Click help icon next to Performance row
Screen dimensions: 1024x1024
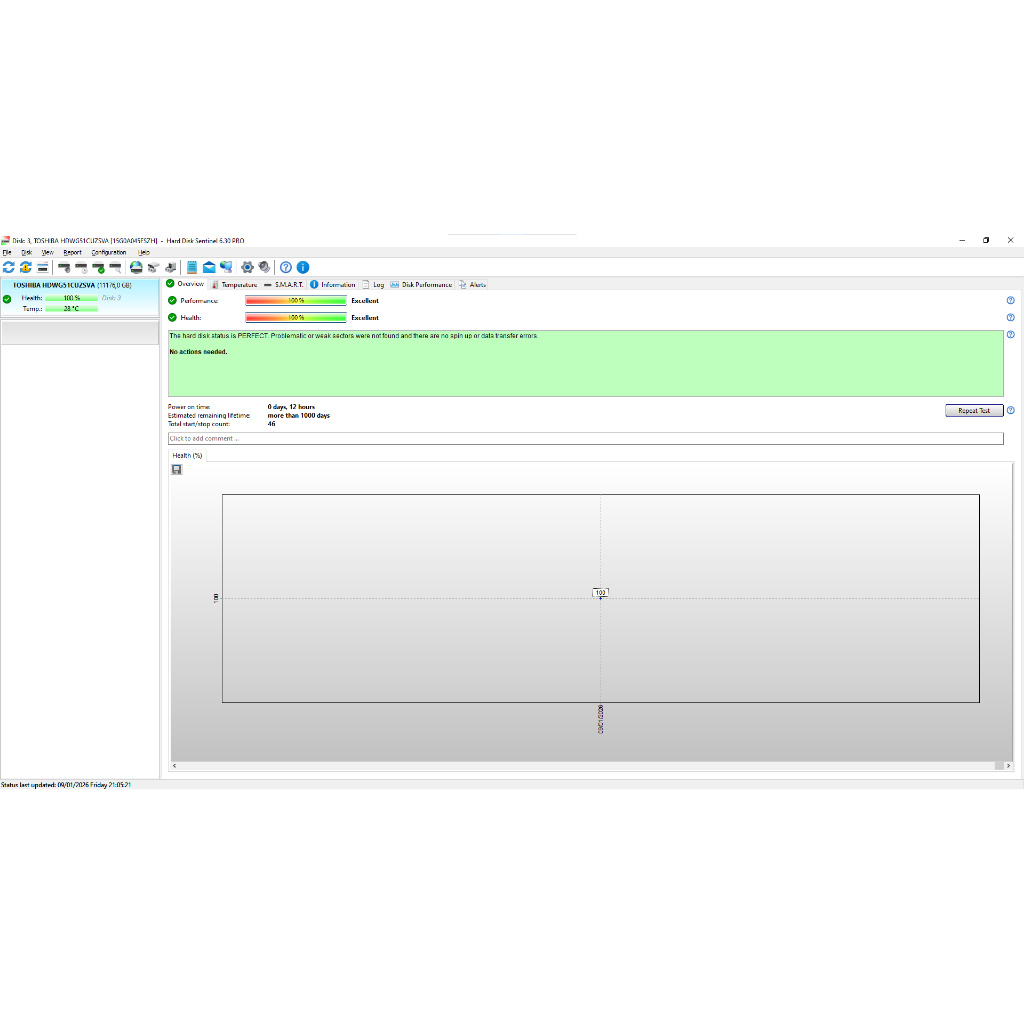1010,300
